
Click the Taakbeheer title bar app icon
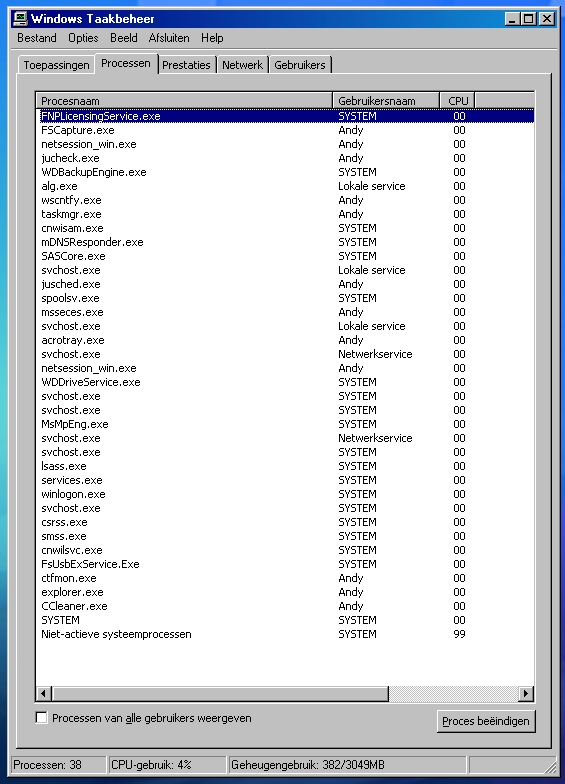point(20,19)
